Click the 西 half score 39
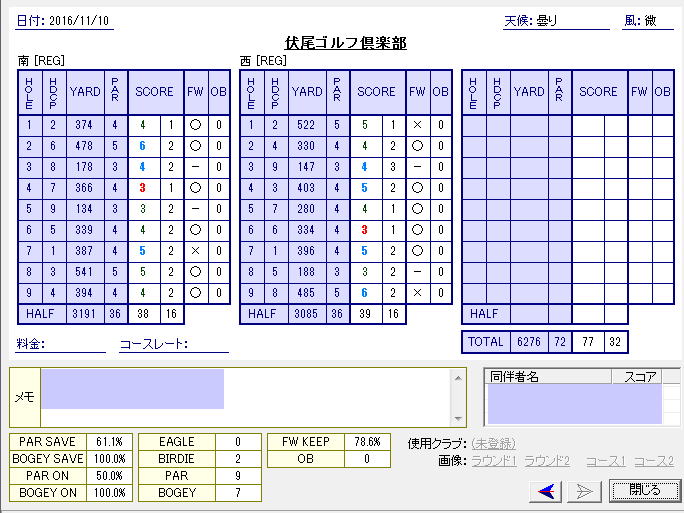684x513 pixels. click(x=365, y=314)
